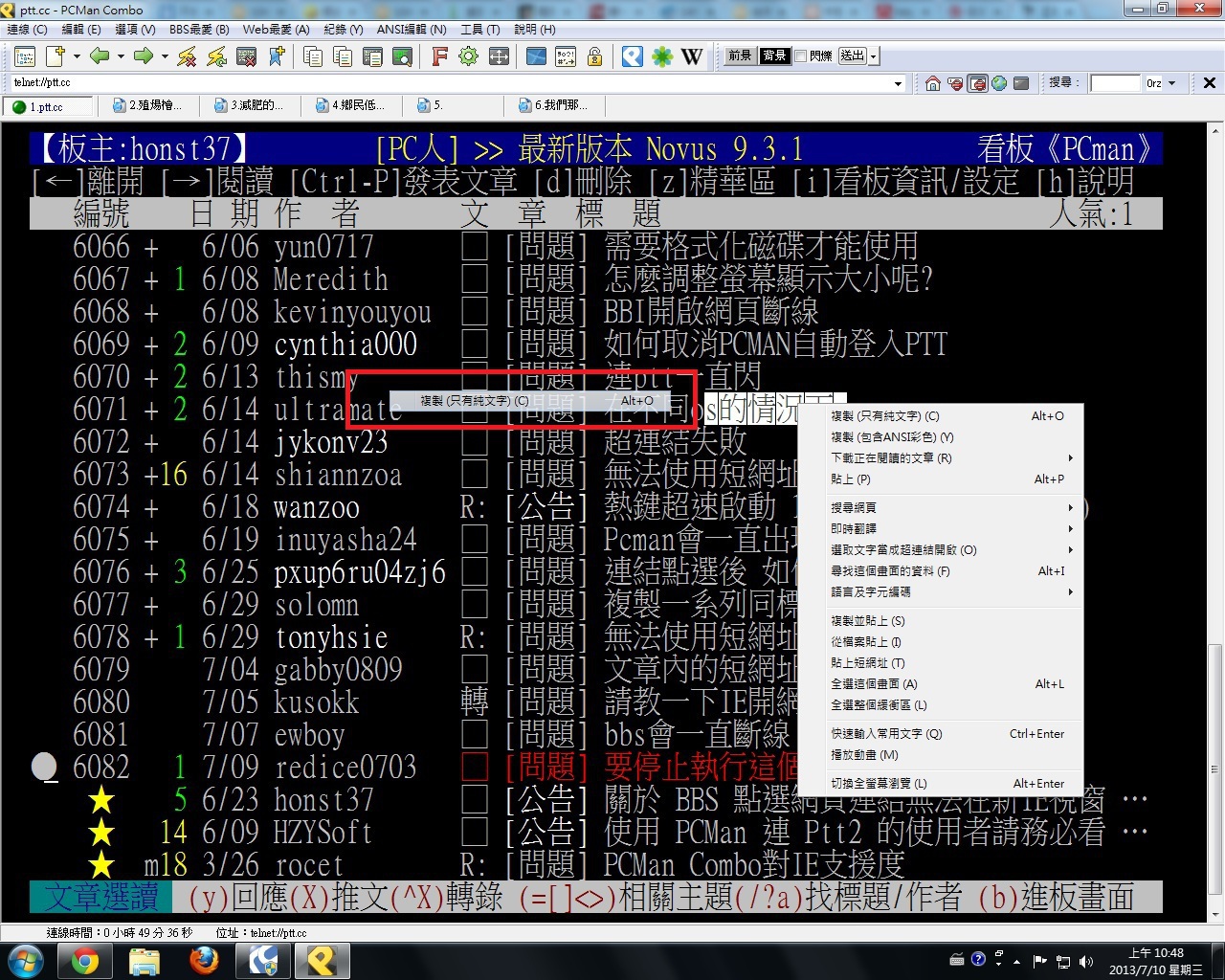Click the Windows Start button

tap(25, 961)
